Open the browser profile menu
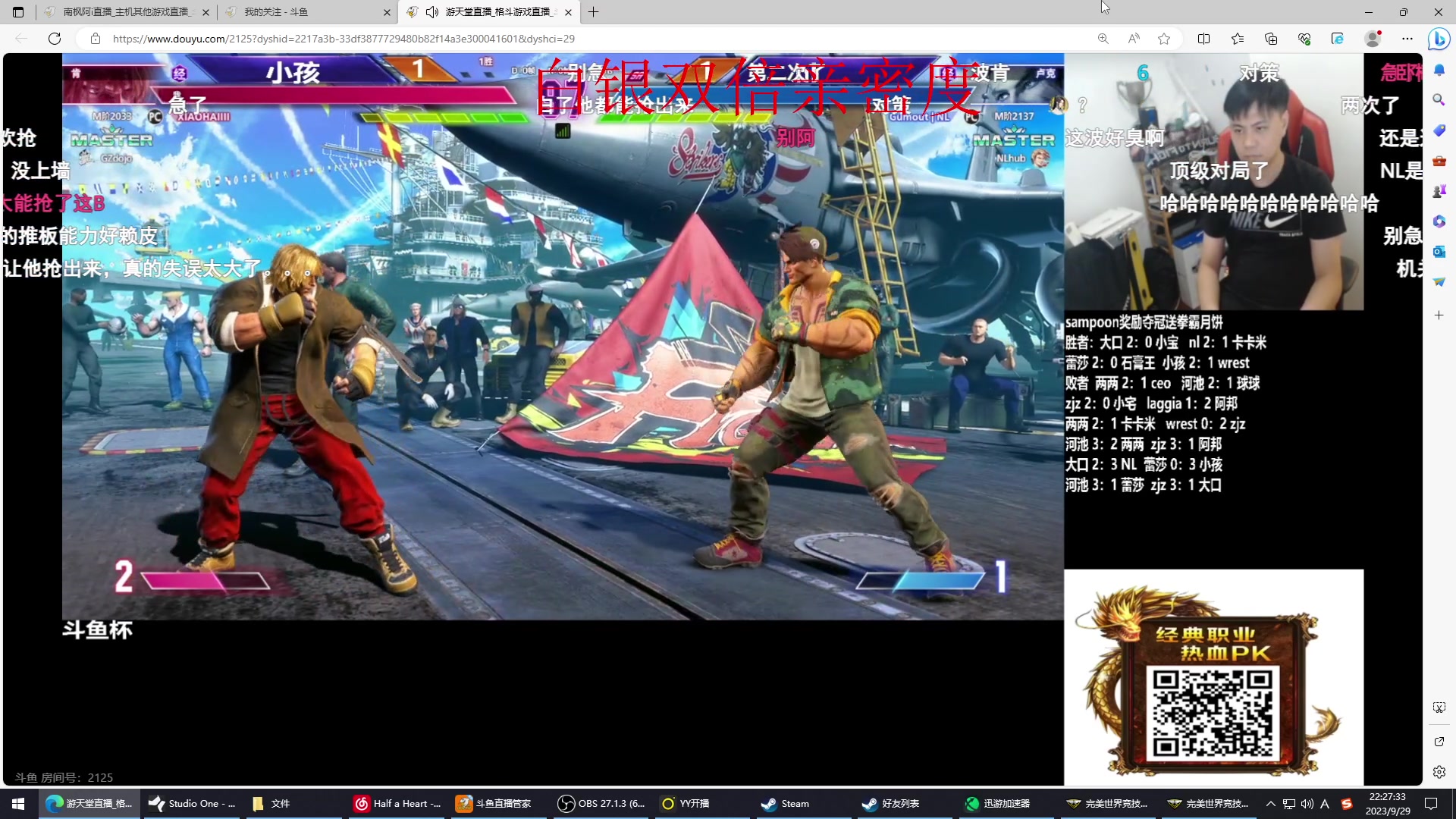The height and width of the screenshot is (819, 1456). 1373,39
